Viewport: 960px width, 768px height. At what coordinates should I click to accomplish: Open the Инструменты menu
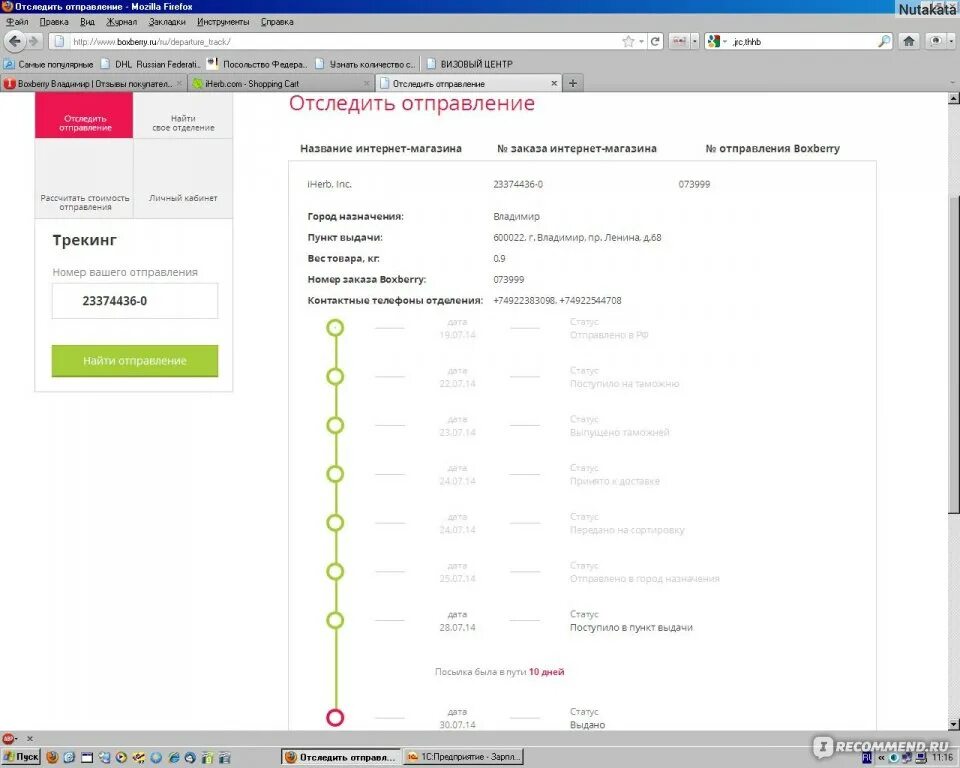tap(223, 21)
